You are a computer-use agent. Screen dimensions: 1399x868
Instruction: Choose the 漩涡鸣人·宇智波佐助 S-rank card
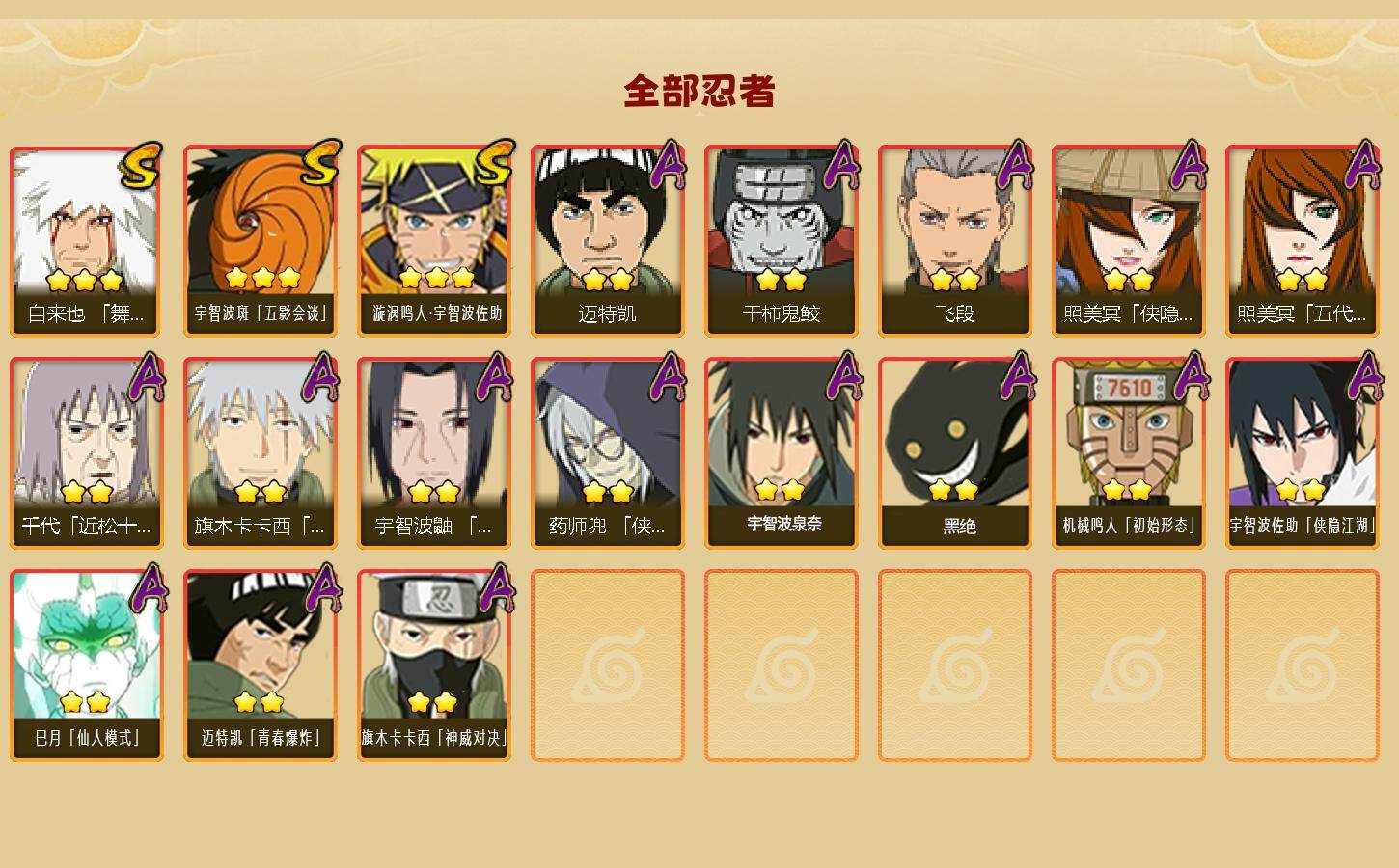(434, 241)
